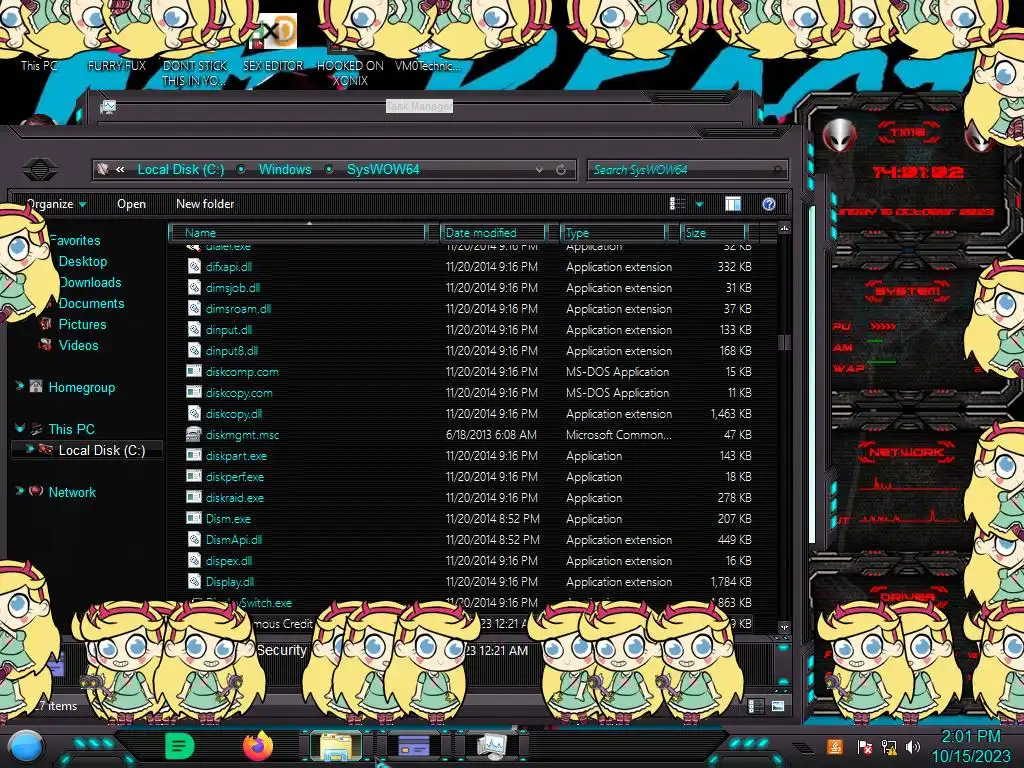This screenshot has width=1024, height=768.
Task: Collapse the This PC tree node
Action: 20,428
